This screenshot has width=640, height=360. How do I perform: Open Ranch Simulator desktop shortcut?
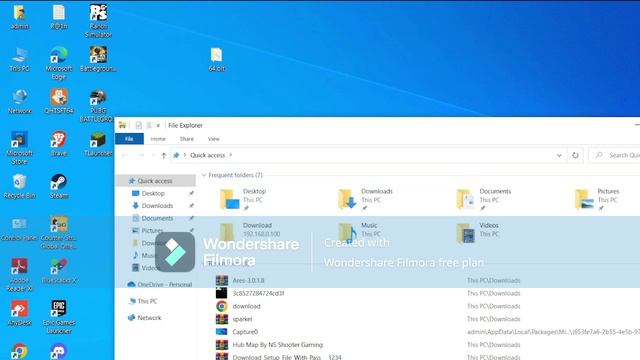point(98,20)
